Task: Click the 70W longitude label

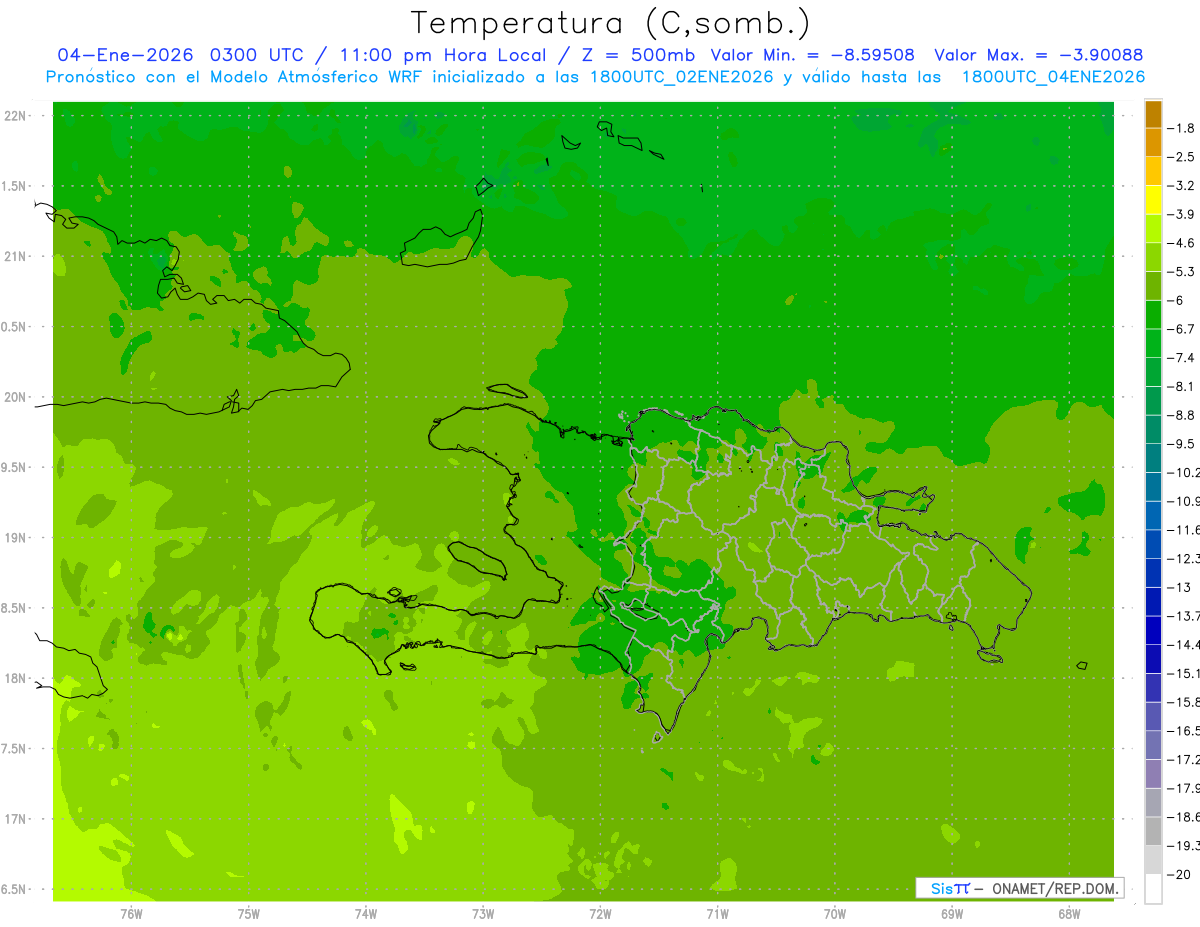Action: point(834,914)
